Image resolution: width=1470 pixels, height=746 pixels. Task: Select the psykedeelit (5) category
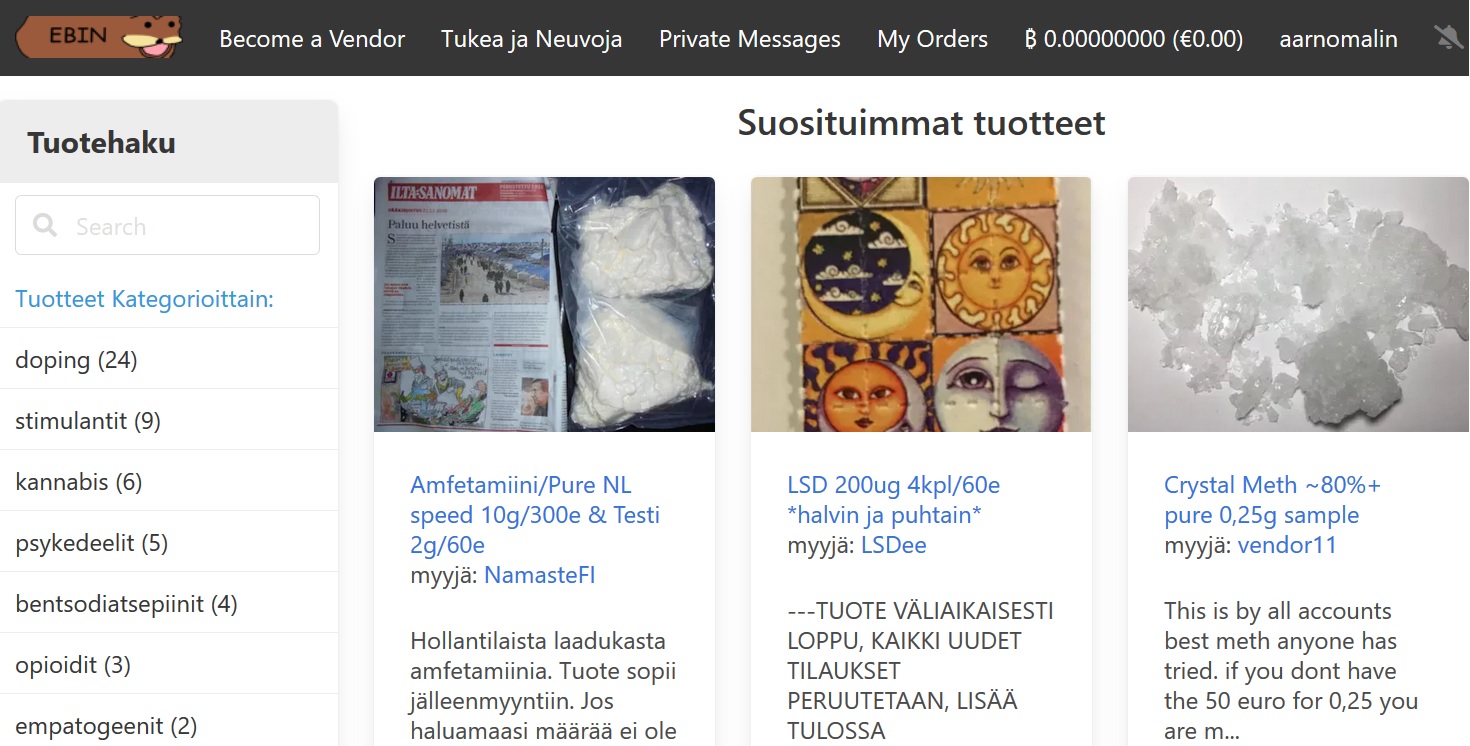coord(169,542)
